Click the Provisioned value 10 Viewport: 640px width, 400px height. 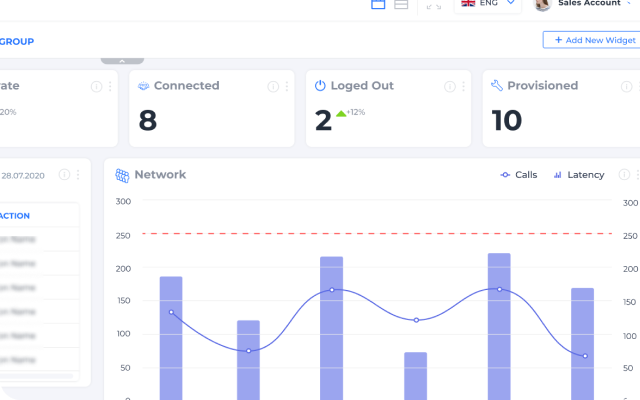(507, 120)
